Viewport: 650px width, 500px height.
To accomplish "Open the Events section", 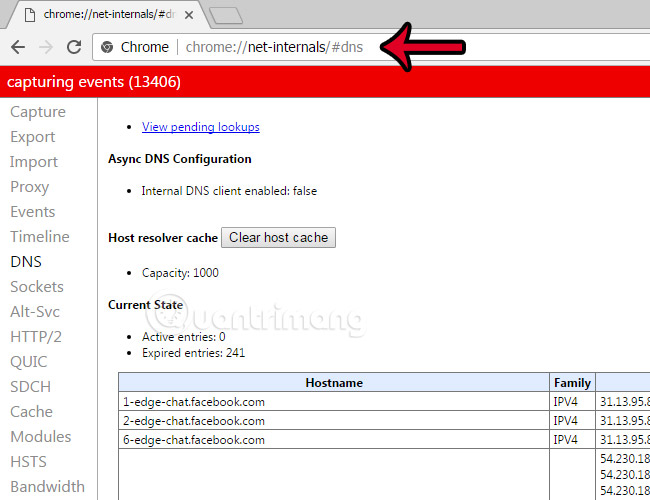I will (32, 211).
